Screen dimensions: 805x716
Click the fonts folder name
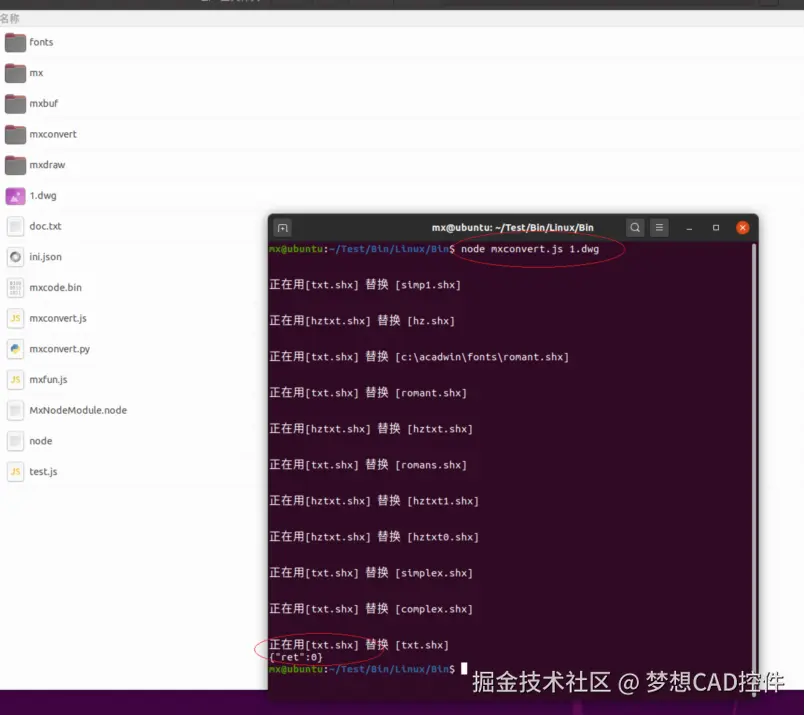point(41,42)
